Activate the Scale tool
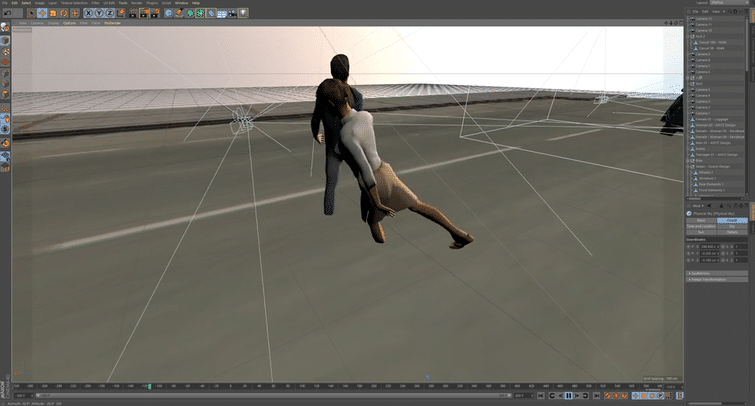755x406 pixels. (53, 13)
